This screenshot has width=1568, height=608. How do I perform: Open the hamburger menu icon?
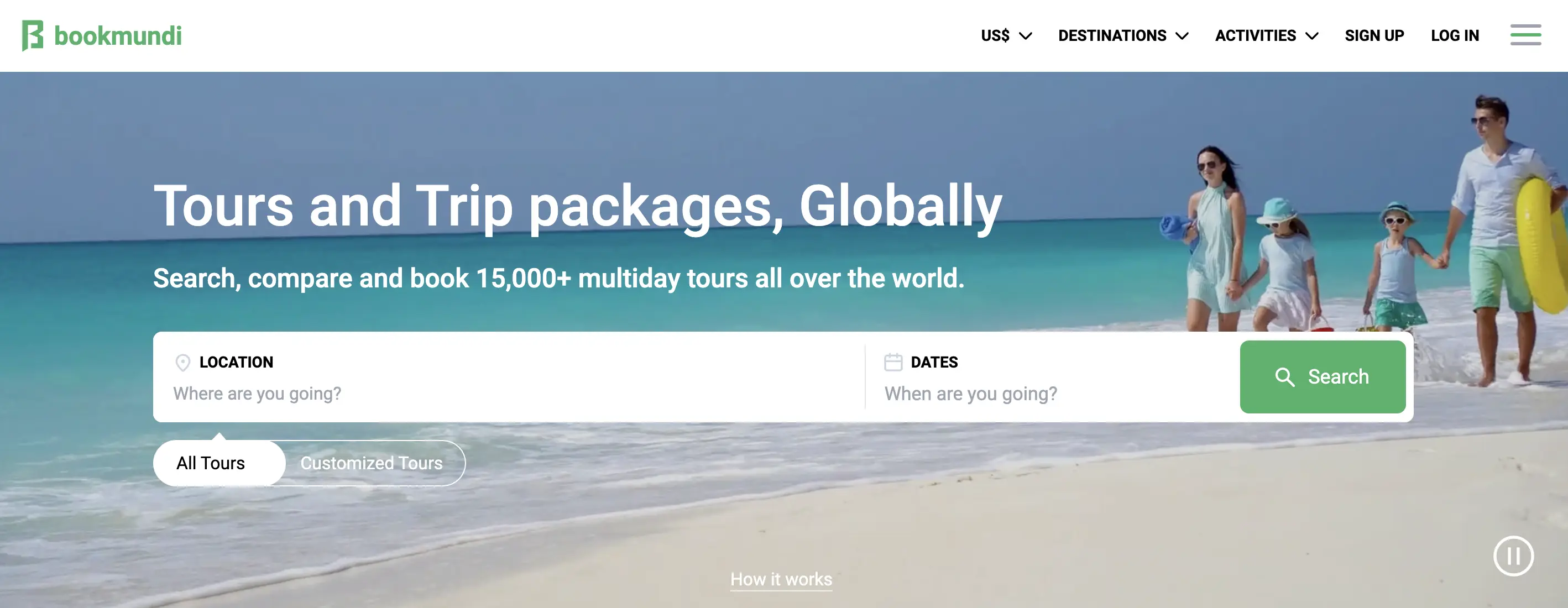pyautogui.click(x=1525, y=35)
